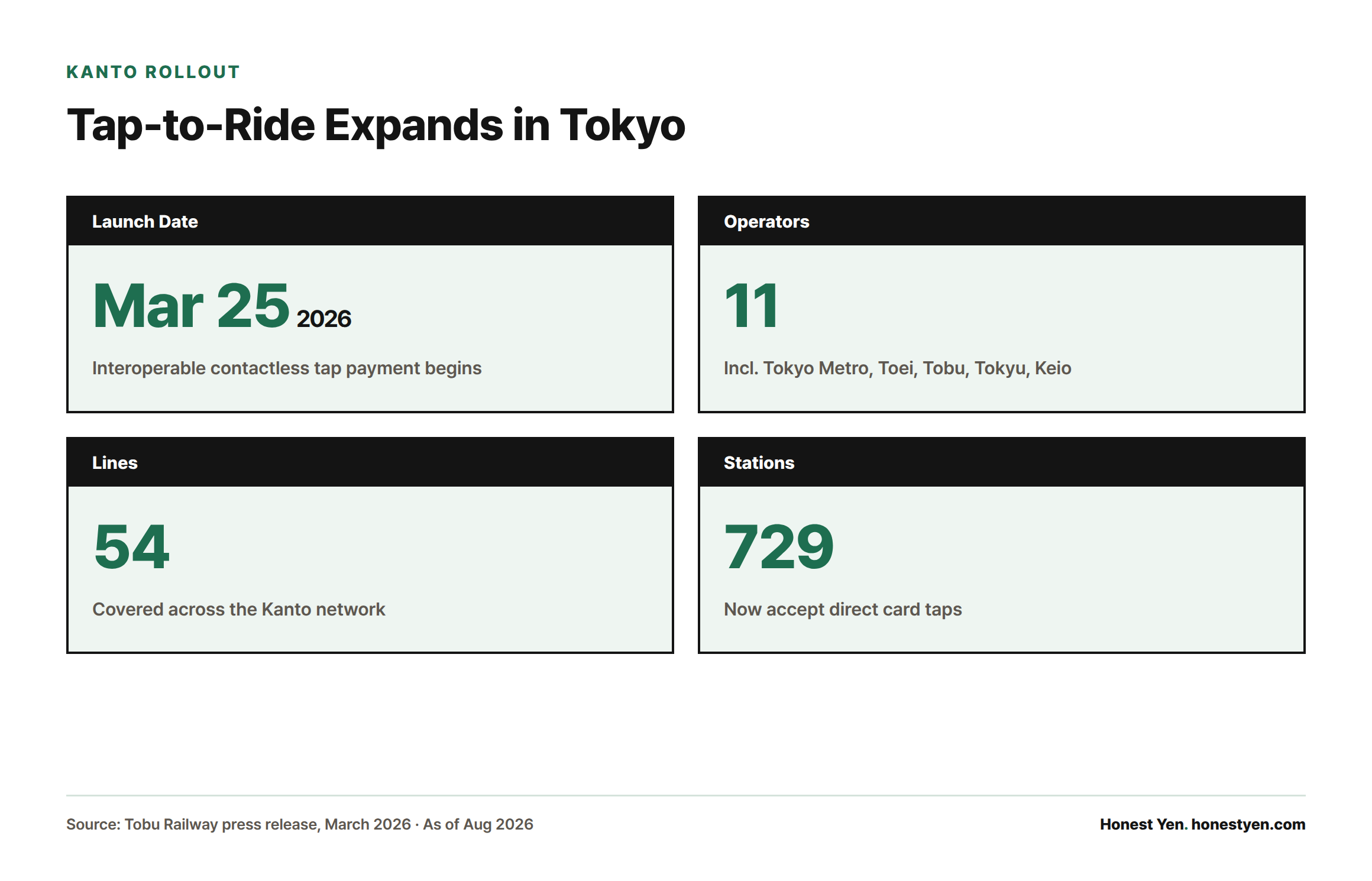The width and height of the screenshot is (1372, 881).
Task: Select the 'Stations' card header
Action: (1001, 462)
